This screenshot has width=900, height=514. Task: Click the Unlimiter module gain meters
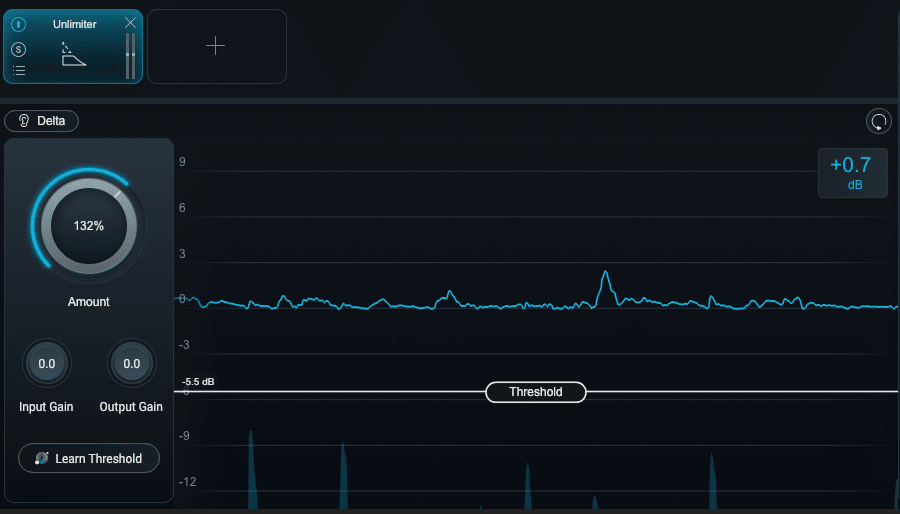tap(130, 55)
